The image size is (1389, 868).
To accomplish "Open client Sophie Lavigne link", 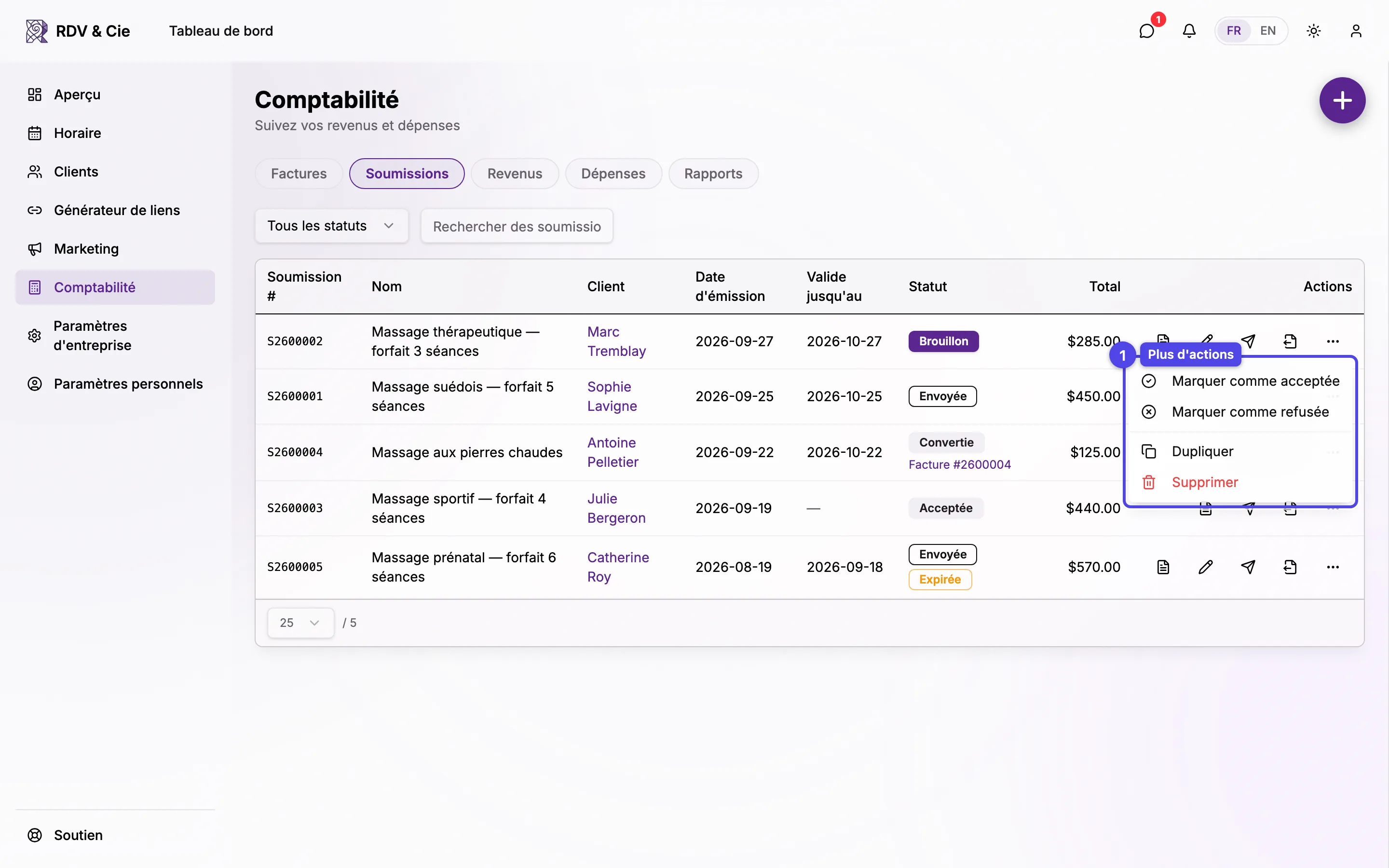I will [x=612, y=396].
